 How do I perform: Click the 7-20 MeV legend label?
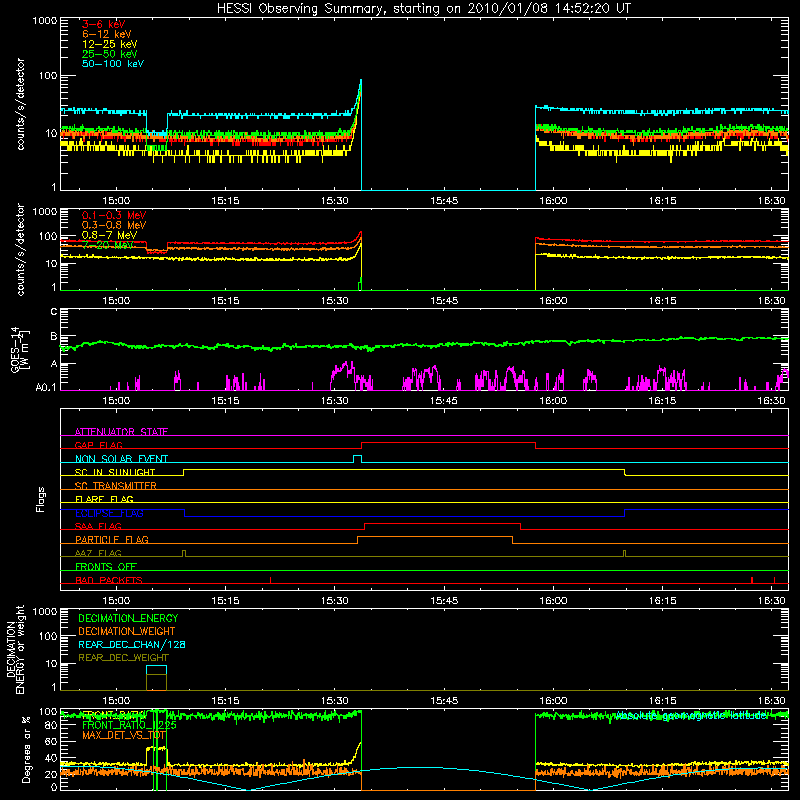[x=108, y=245]
